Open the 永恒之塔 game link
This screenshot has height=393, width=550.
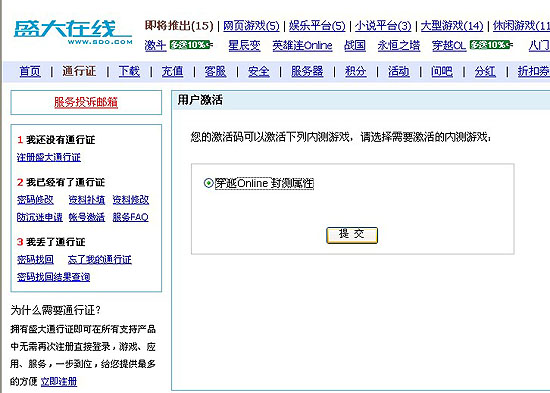pos(398,45)
